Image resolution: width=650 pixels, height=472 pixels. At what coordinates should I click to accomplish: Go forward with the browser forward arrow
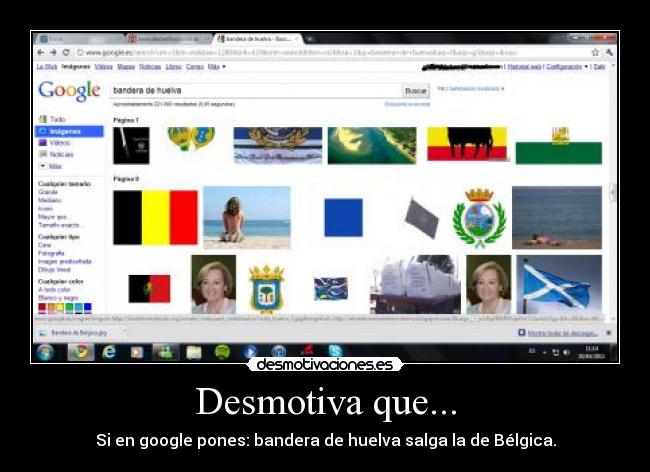(53, 52)
